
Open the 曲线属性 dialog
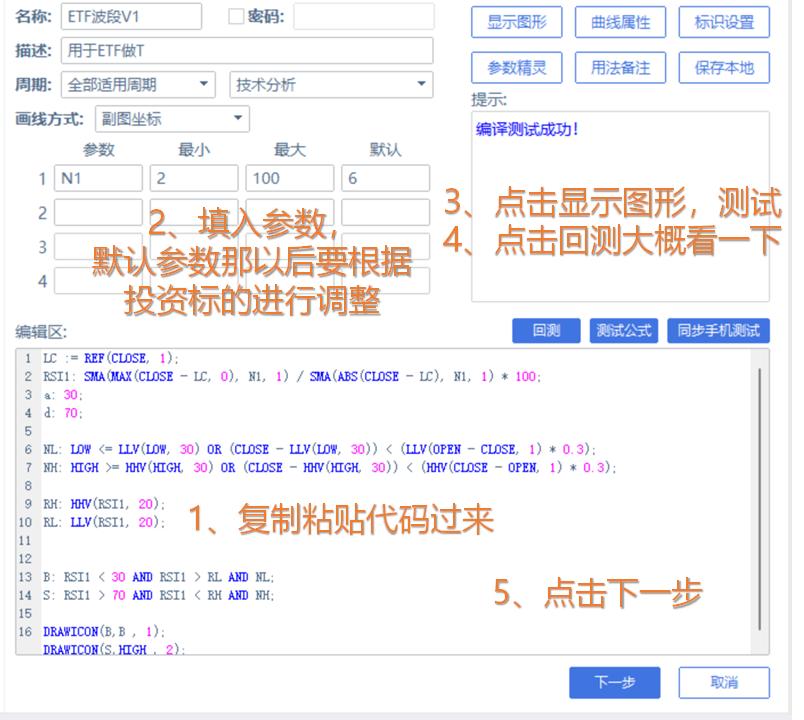pos(620,22)
